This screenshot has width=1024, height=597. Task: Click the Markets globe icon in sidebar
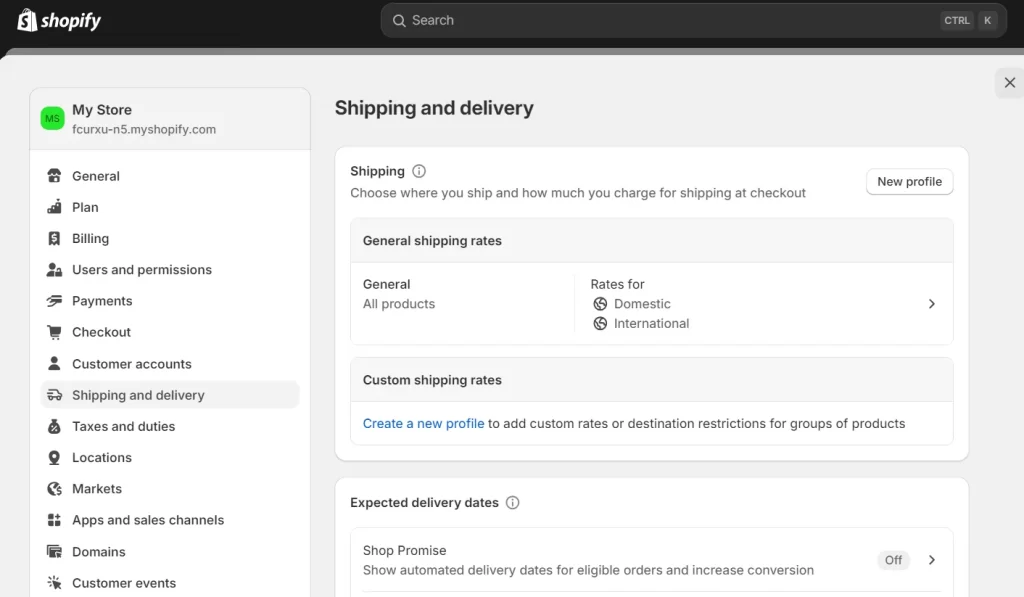(54, 489)
